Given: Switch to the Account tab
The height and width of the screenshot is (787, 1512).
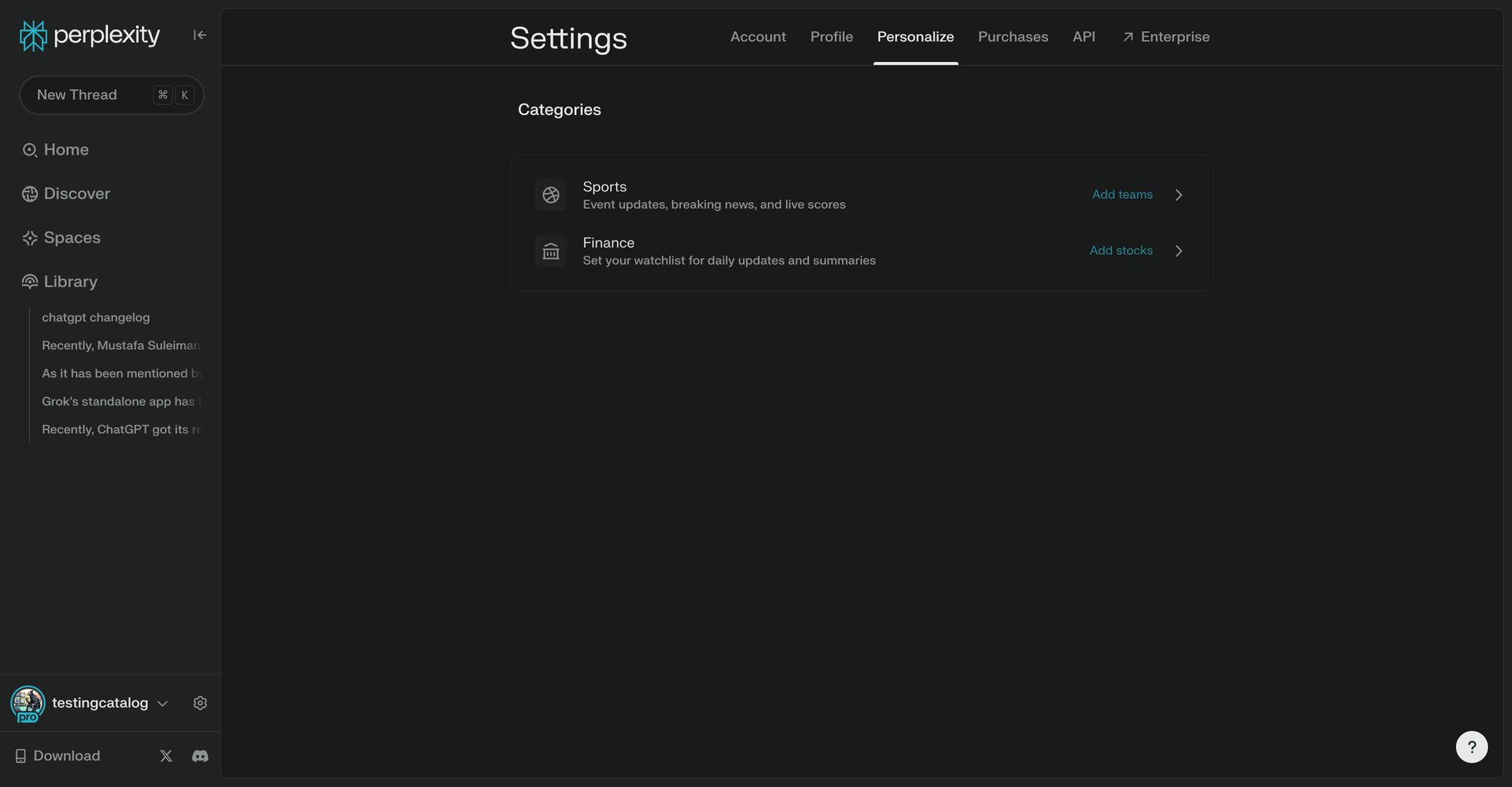Looking at the screenshot, I should pos(758,36).
